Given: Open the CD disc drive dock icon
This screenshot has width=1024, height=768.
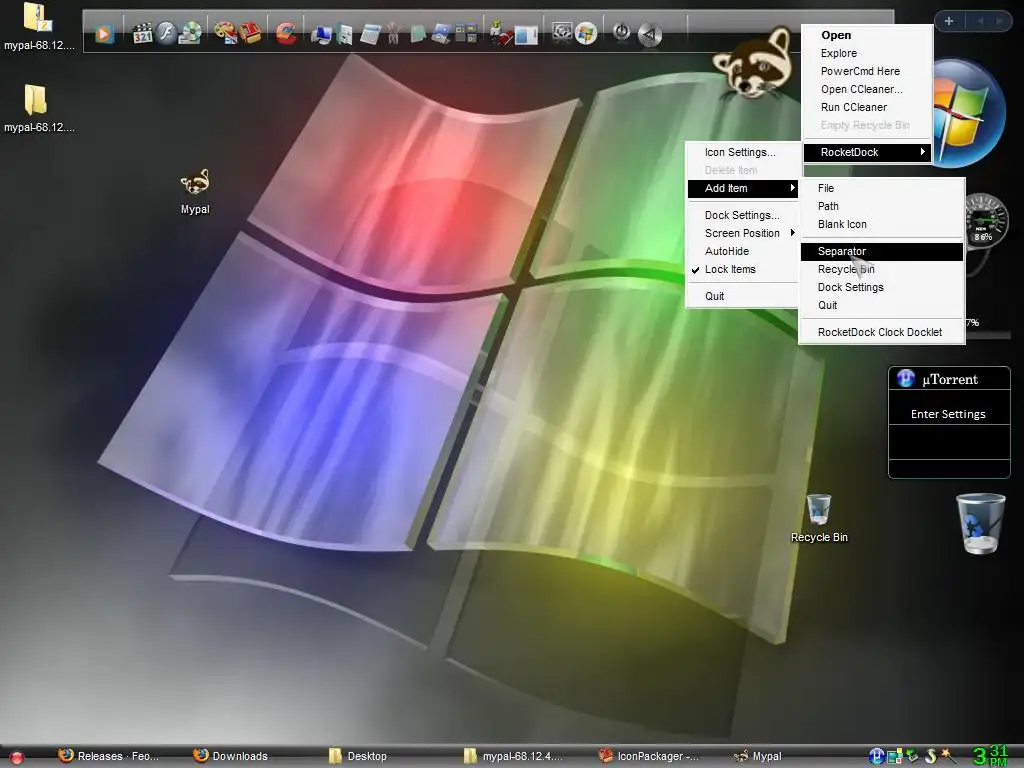Looking at the screenshot, I should point(191,33).
